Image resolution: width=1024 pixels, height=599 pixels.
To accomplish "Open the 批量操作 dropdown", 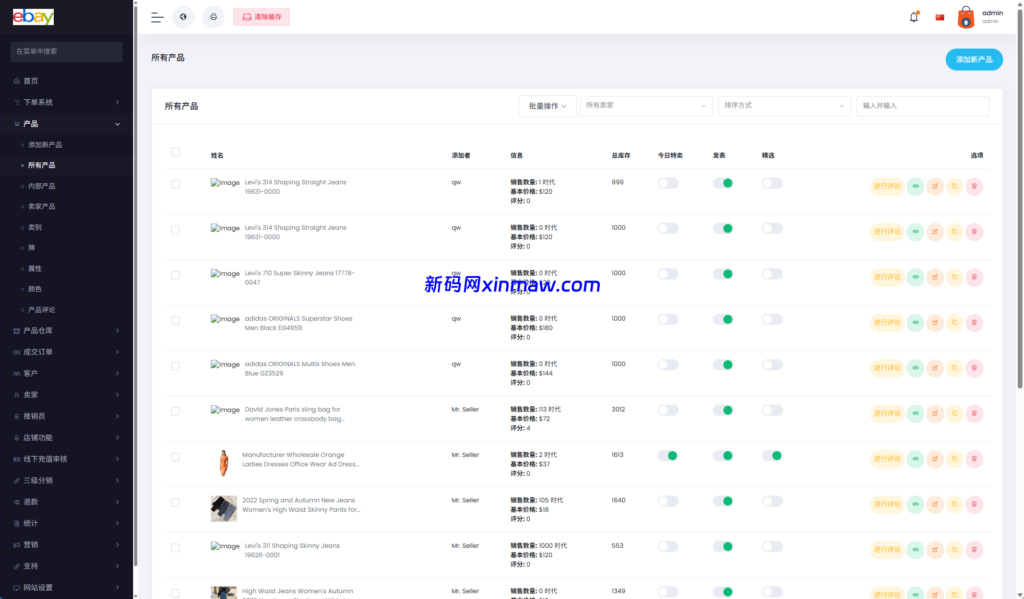I will click(547, 105).
